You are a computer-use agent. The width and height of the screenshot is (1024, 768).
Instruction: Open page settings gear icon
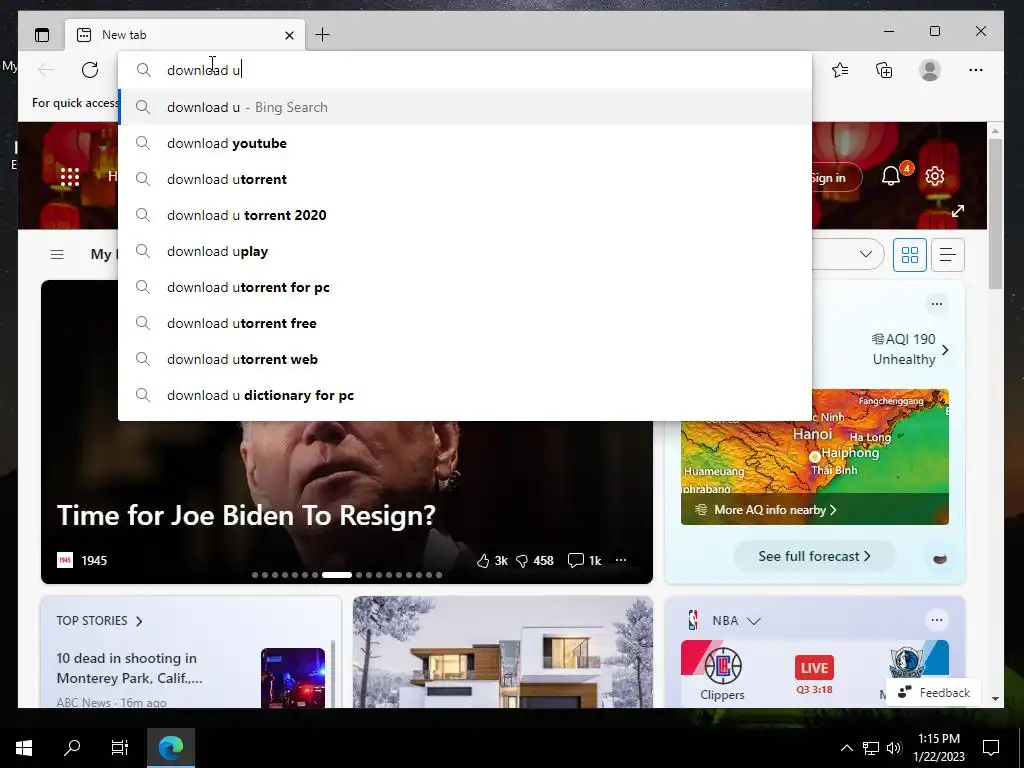pyautogui.click(x=935, y=176)
